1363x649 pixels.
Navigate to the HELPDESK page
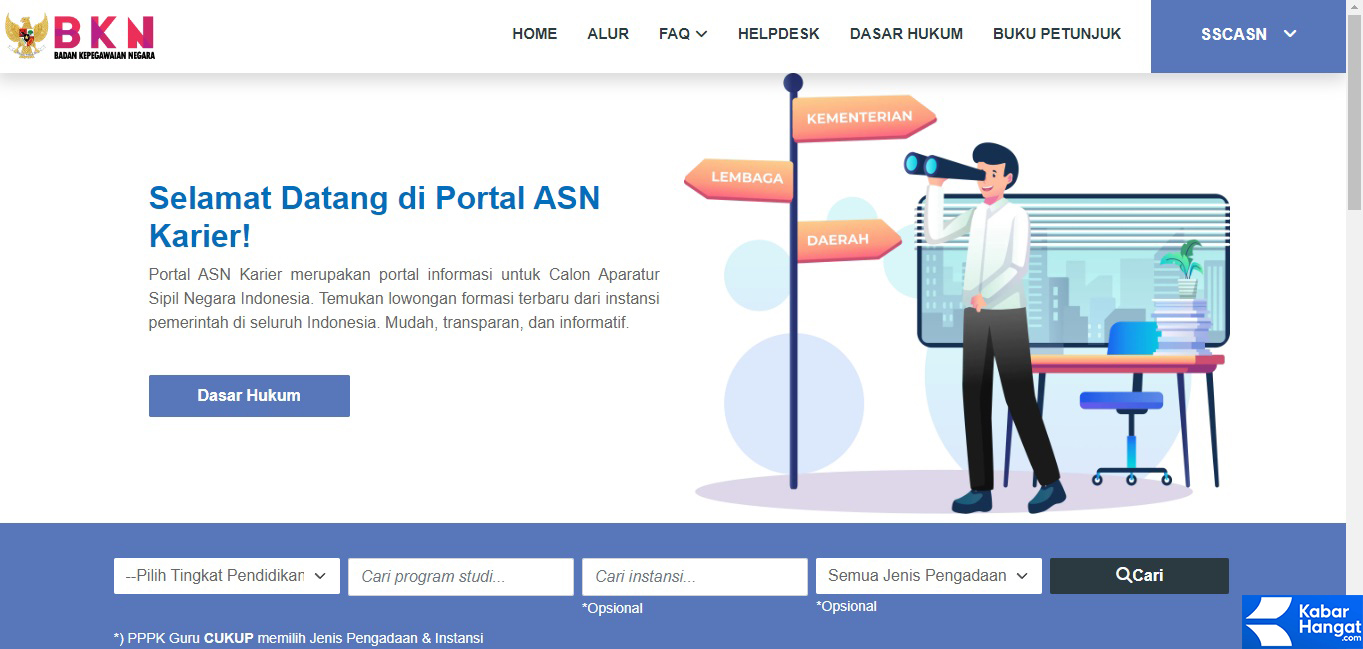(778, 33)
